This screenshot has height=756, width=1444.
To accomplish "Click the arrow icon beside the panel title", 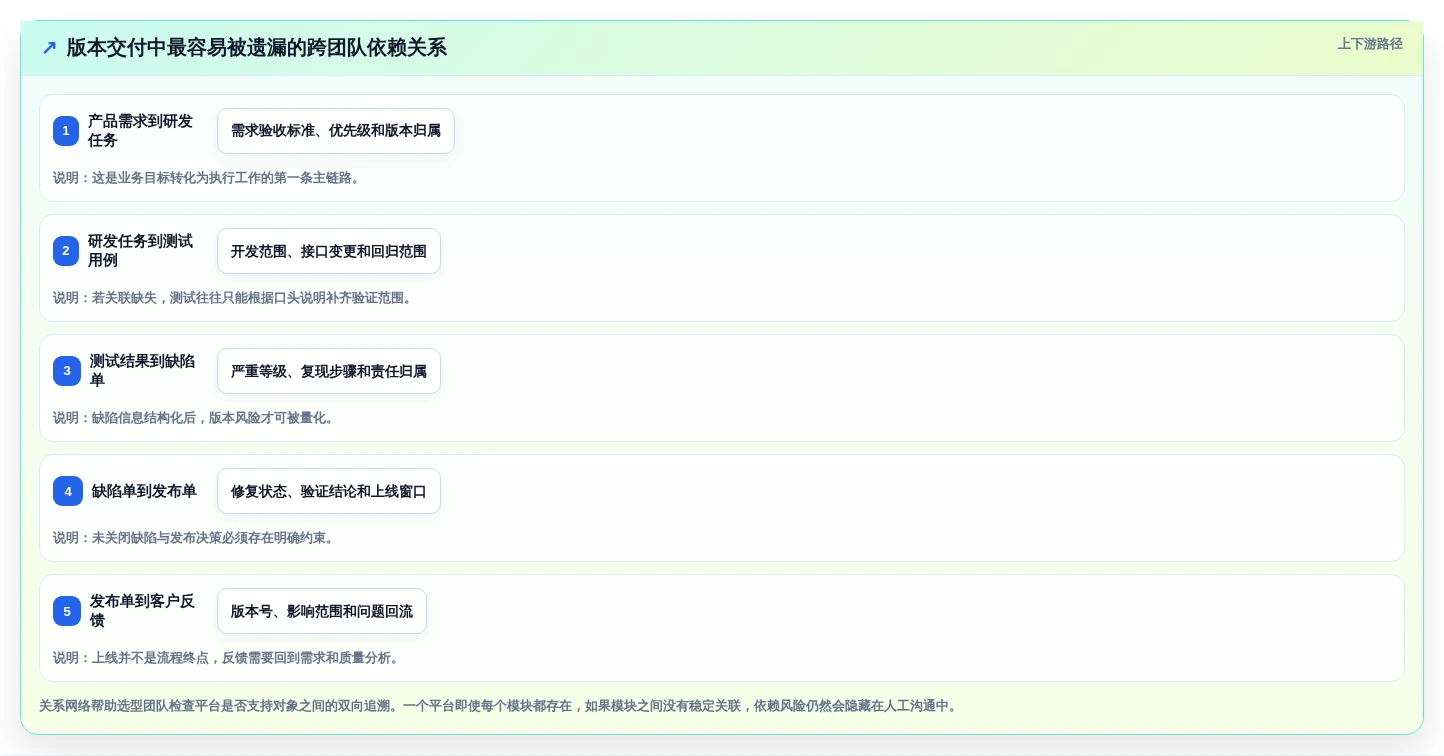I will (49, 48).
